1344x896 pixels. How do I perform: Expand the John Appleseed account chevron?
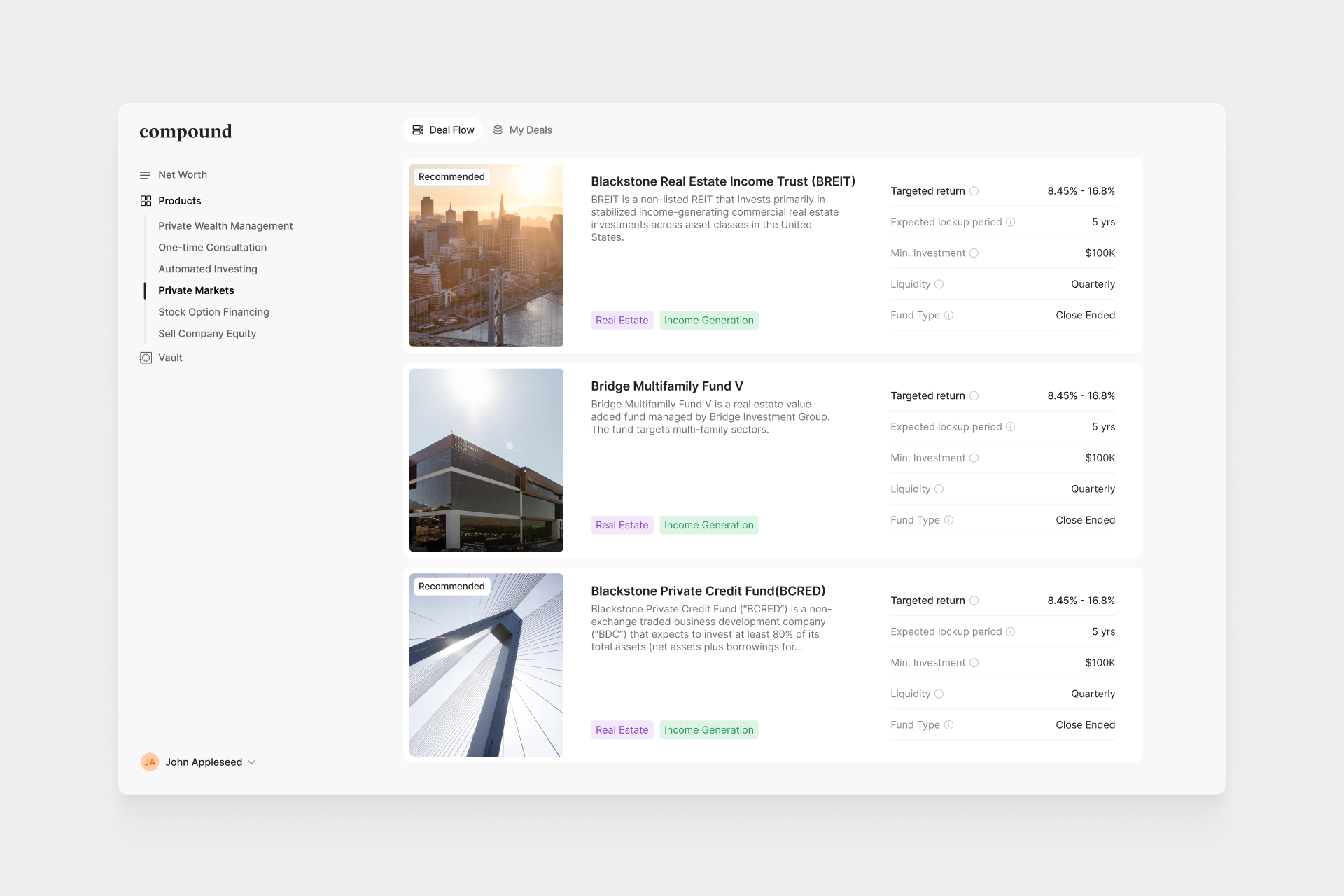252,762
